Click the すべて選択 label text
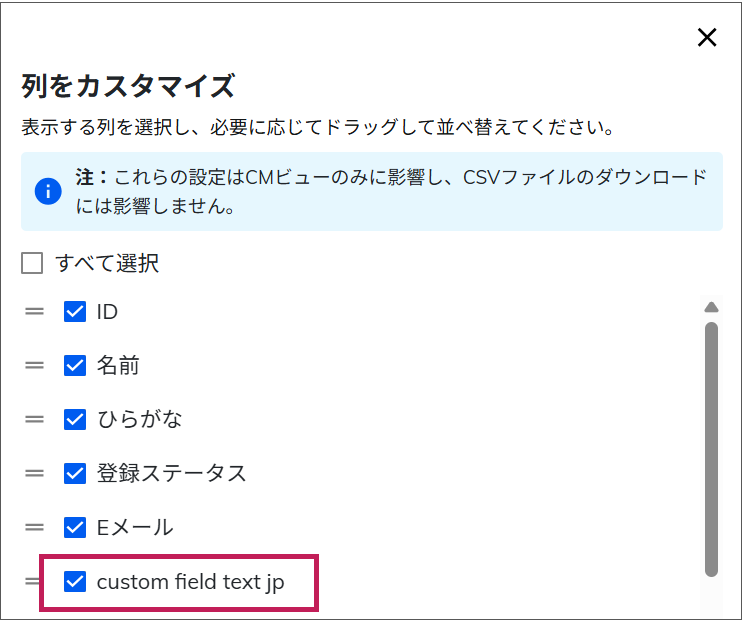Screen dimensions: 745x622 click(x=107, y=264)
